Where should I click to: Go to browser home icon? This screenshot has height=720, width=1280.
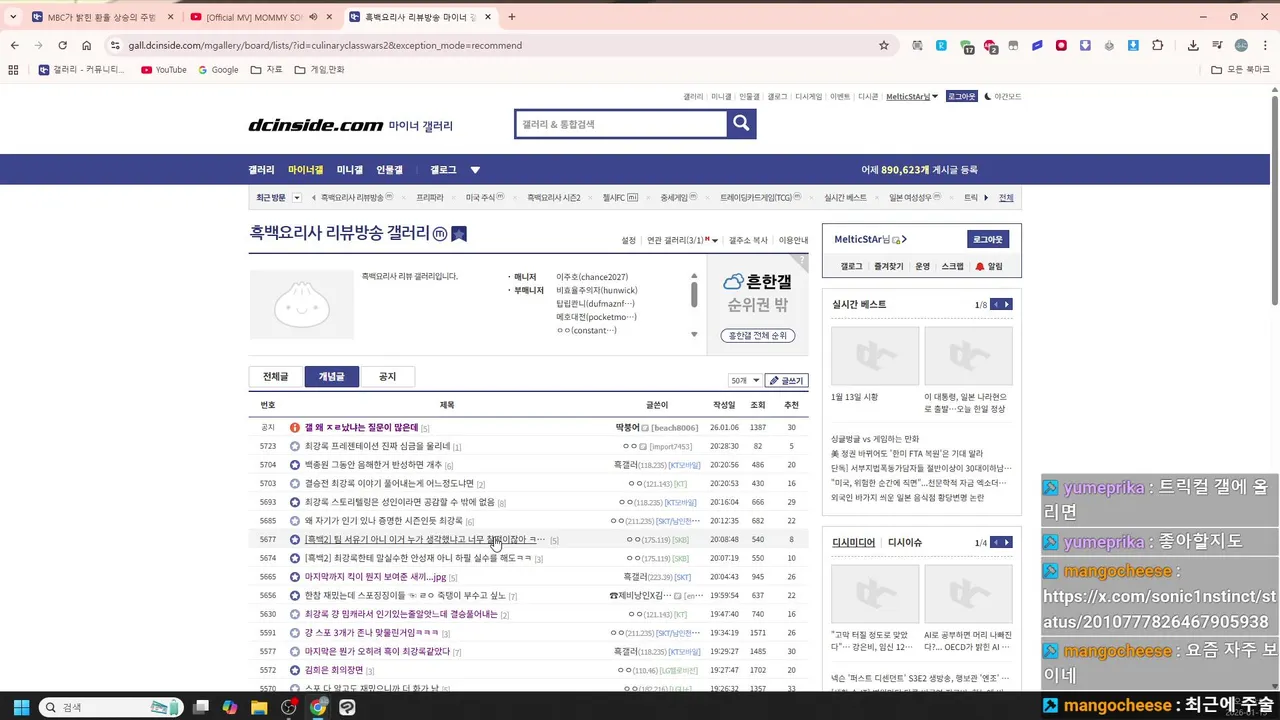[x=86, y=45]
